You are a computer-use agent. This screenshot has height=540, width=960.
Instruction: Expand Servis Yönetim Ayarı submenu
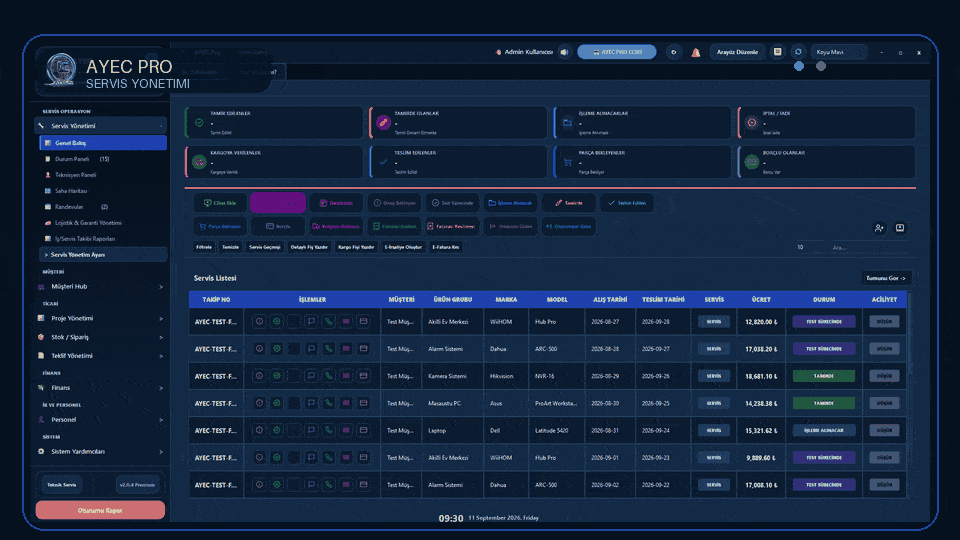point(103,255)
